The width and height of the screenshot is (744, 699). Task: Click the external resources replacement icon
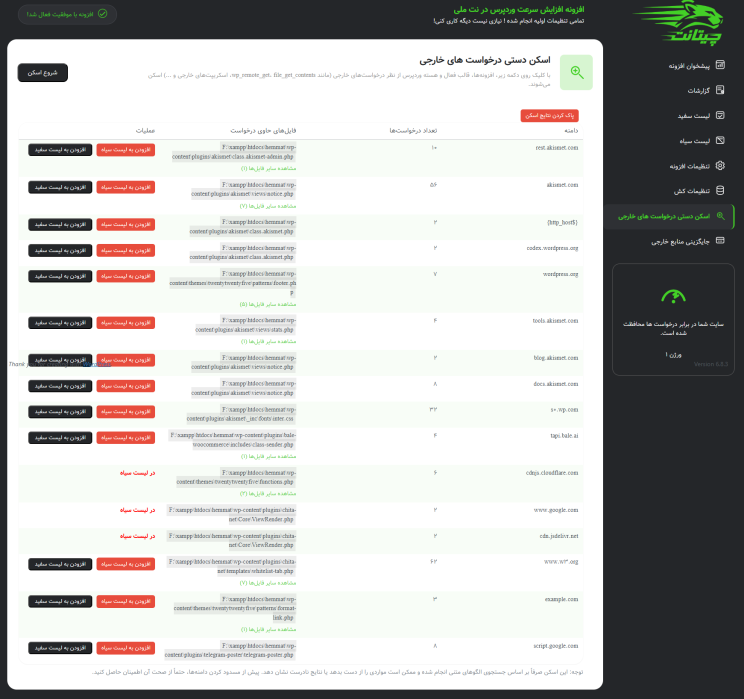(720, 241)
